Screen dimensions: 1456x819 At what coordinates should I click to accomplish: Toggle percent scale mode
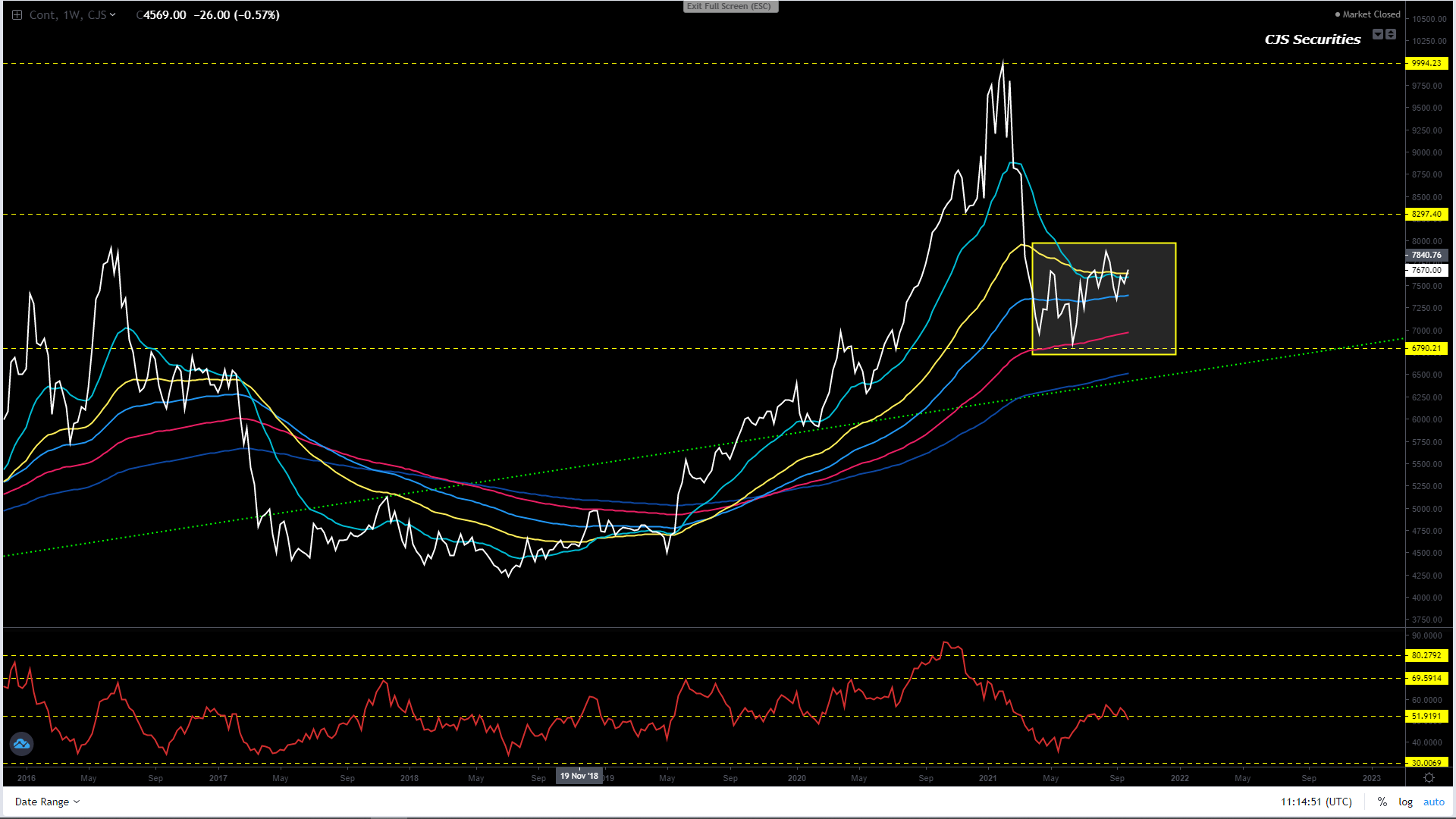coord(1382,802)
